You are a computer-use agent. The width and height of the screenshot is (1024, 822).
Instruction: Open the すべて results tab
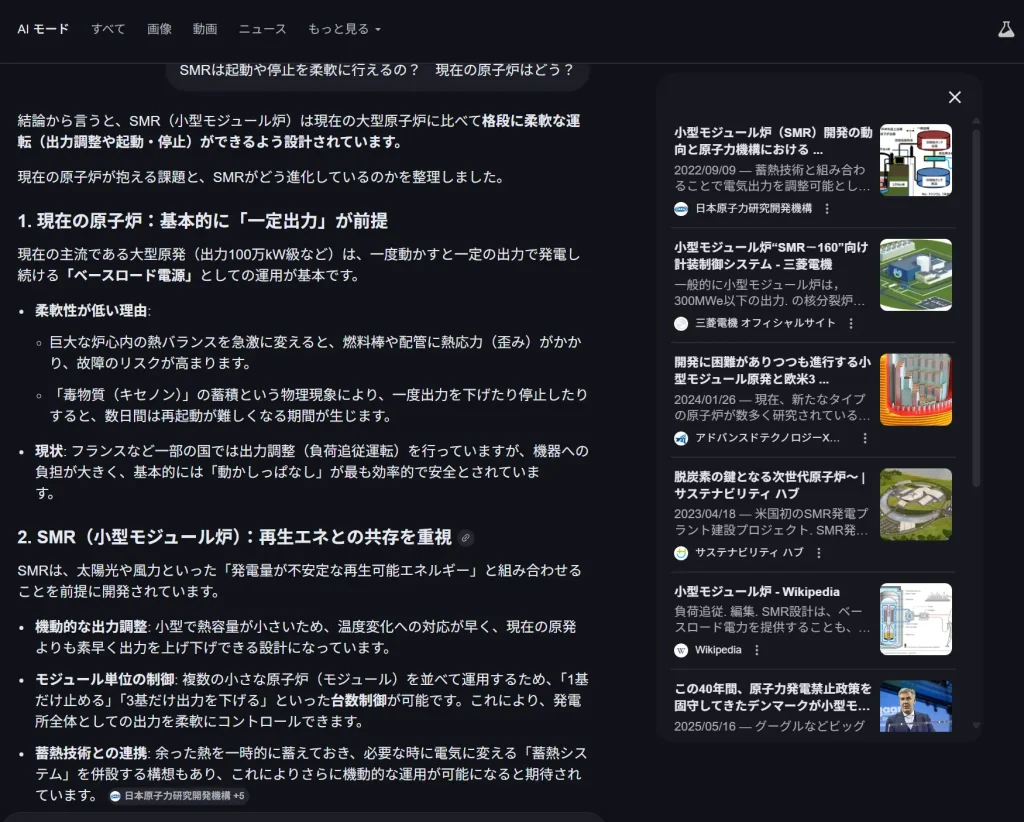point(108,29)
